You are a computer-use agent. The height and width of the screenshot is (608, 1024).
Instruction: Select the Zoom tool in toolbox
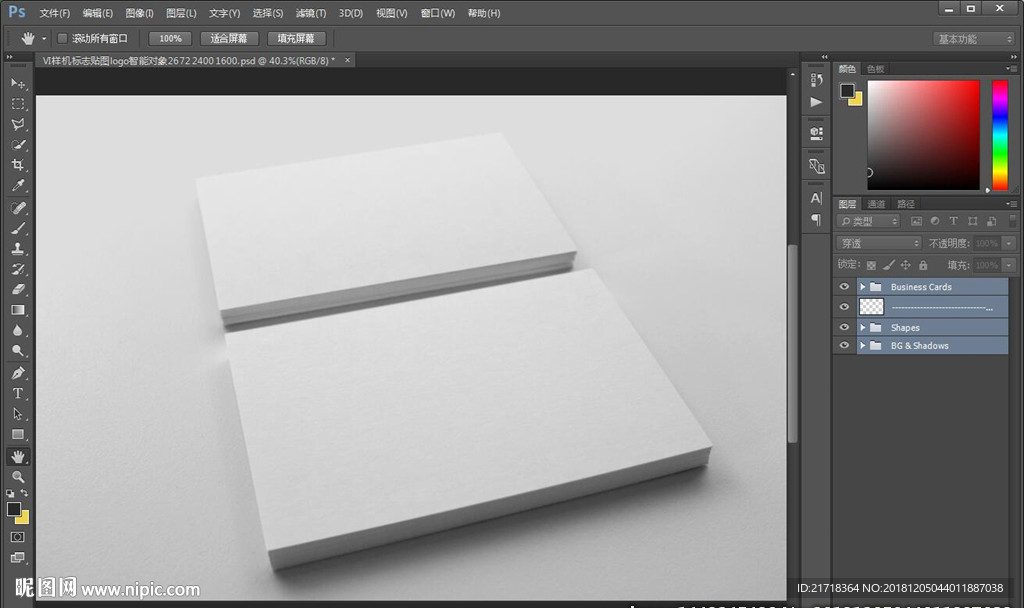point(18,477)
